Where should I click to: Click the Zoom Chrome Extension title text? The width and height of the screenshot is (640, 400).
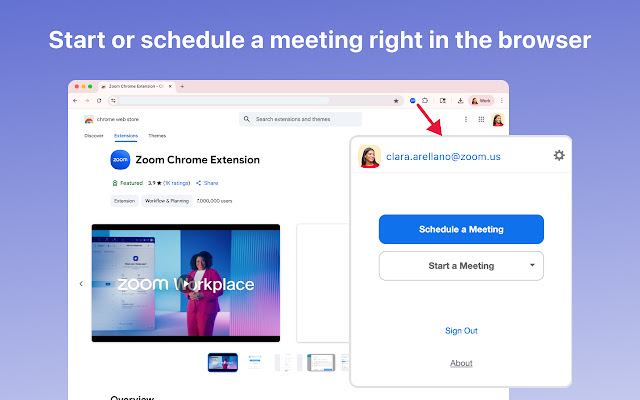coord(198,160)
